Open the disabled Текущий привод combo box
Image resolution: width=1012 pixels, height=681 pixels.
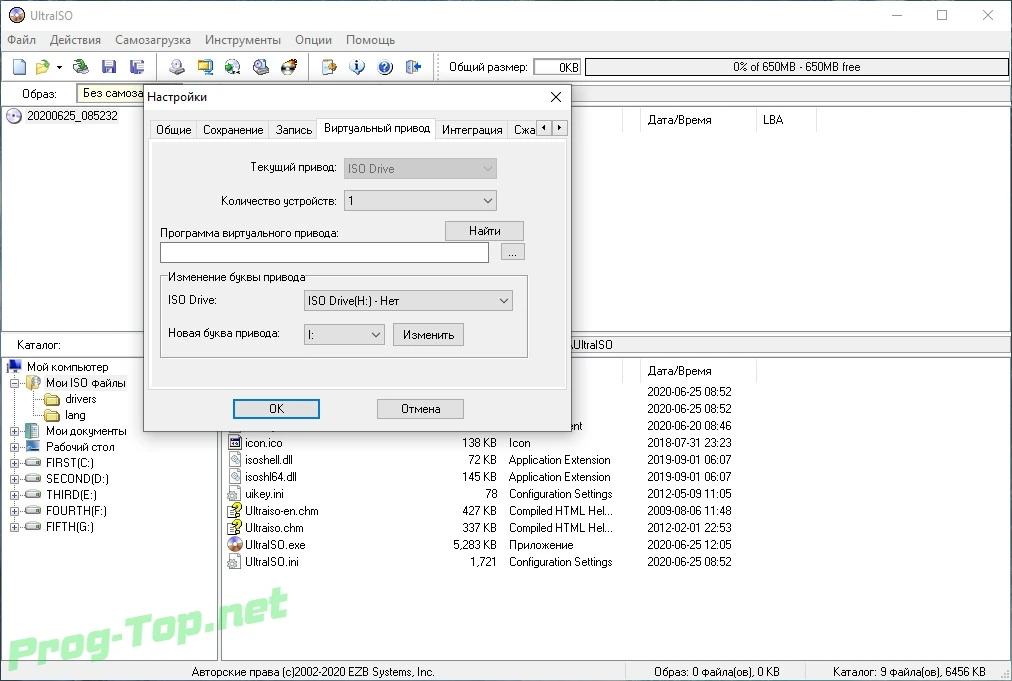point(420,168)
